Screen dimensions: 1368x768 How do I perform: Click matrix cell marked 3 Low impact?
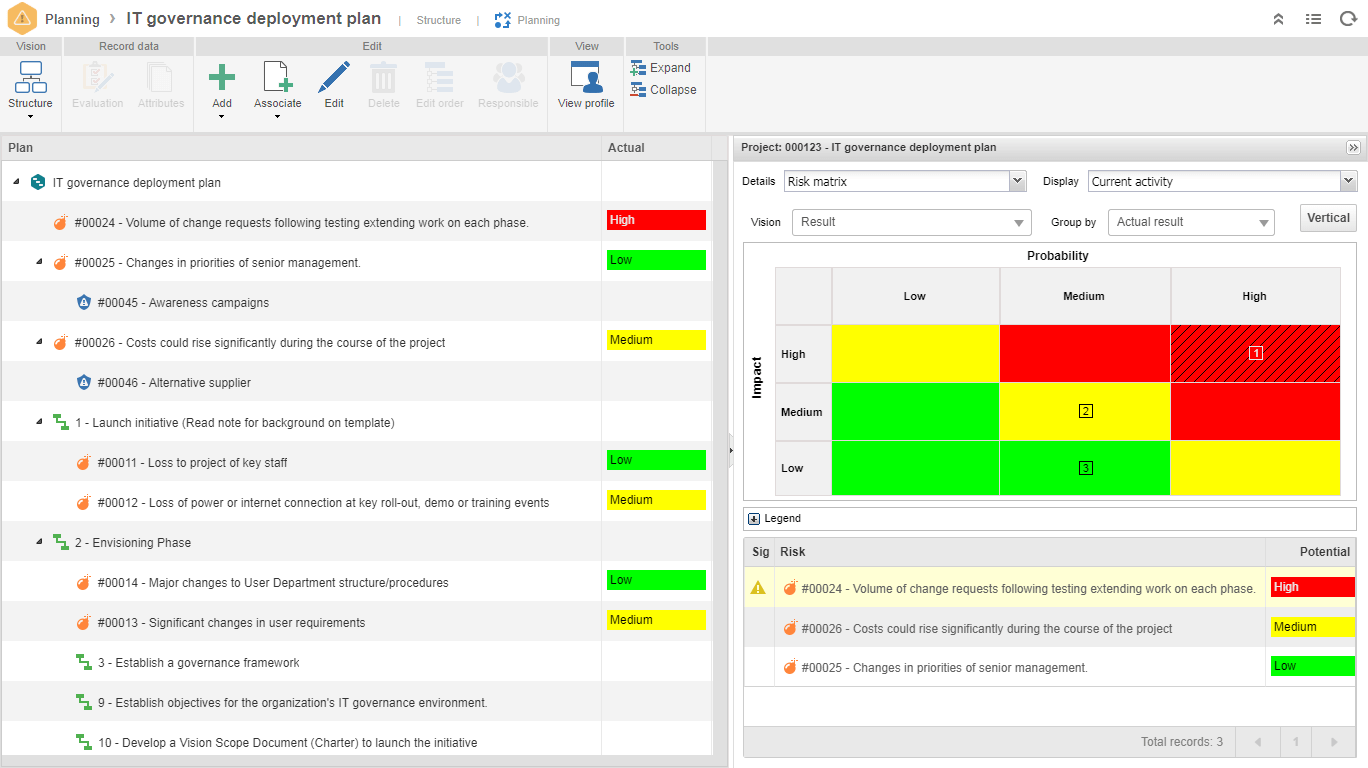pos(1085,468)
